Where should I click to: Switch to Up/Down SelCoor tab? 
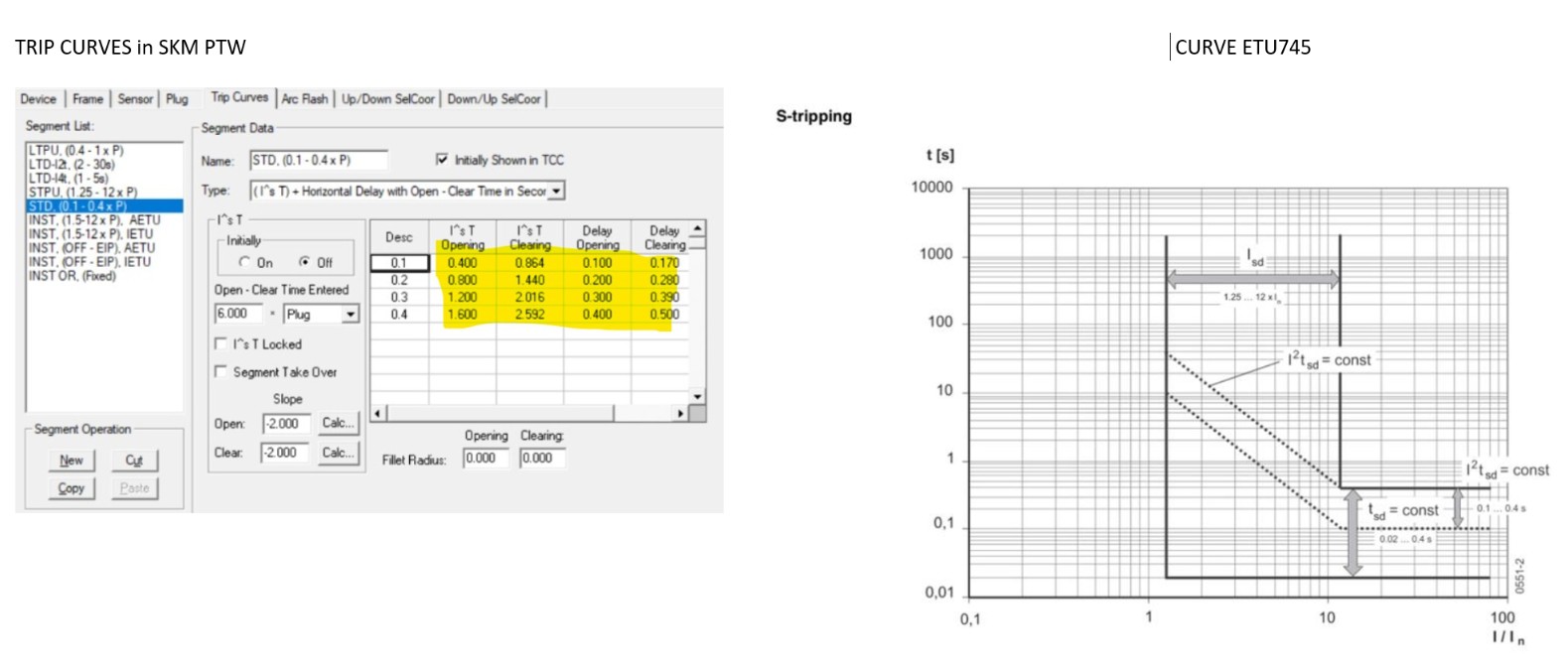tap(388, 99)
